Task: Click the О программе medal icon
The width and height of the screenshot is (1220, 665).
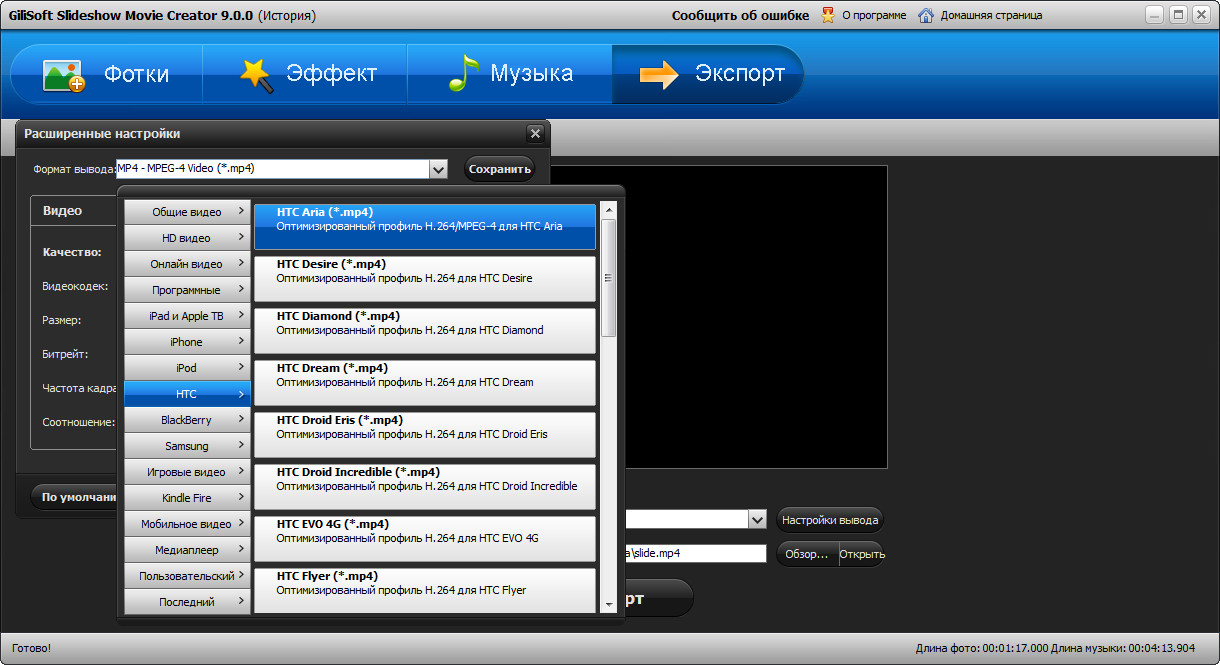Action: click(827, 15)
